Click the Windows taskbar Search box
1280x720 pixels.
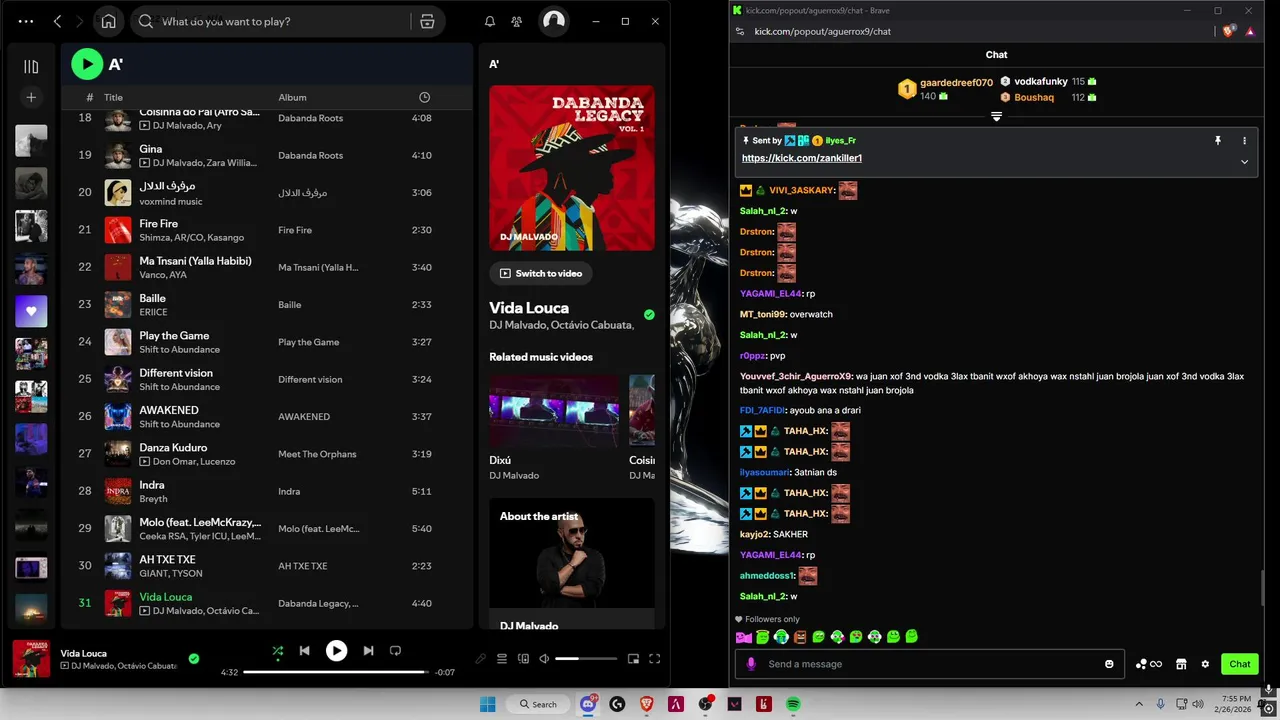537,704
